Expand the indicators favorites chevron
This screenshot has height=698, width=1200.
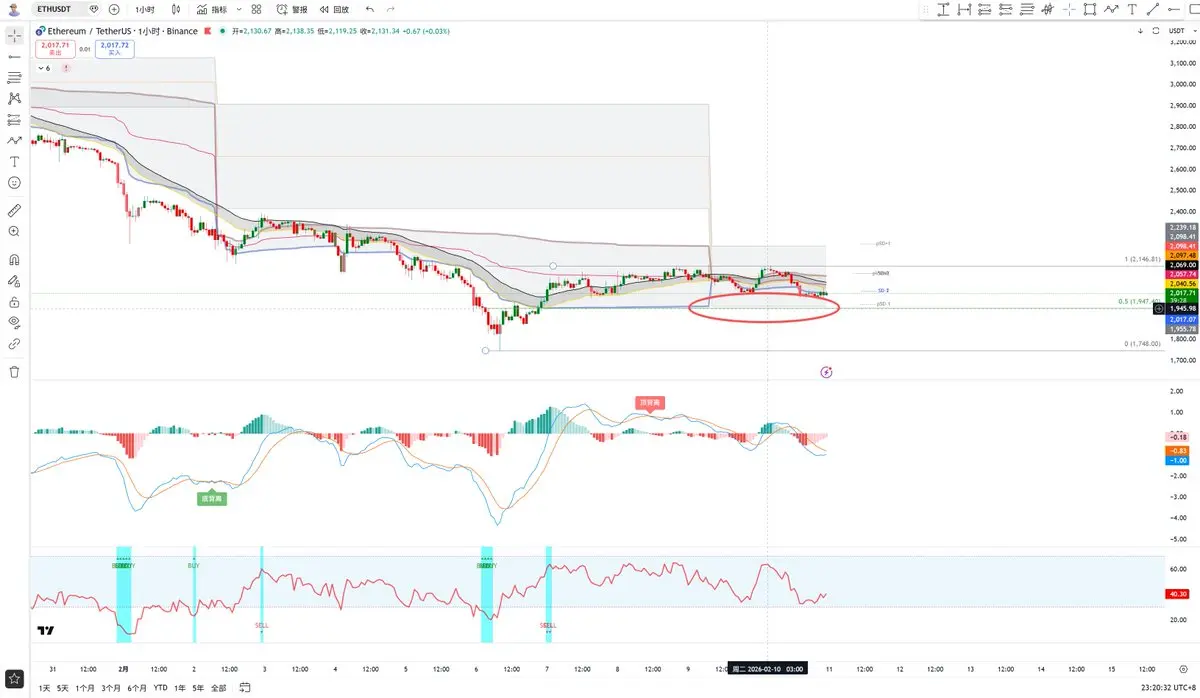[x=237, y=9]
